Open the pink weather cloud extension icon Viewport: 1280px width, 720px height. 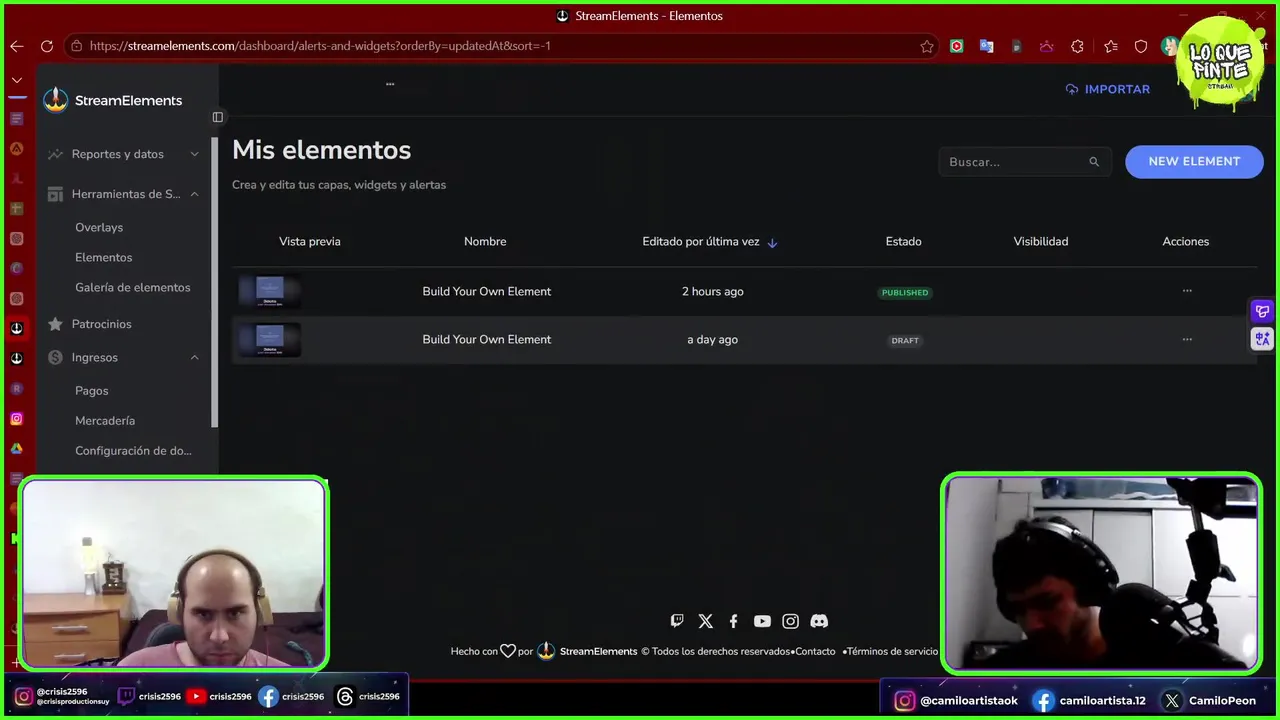pos(1047,46)
